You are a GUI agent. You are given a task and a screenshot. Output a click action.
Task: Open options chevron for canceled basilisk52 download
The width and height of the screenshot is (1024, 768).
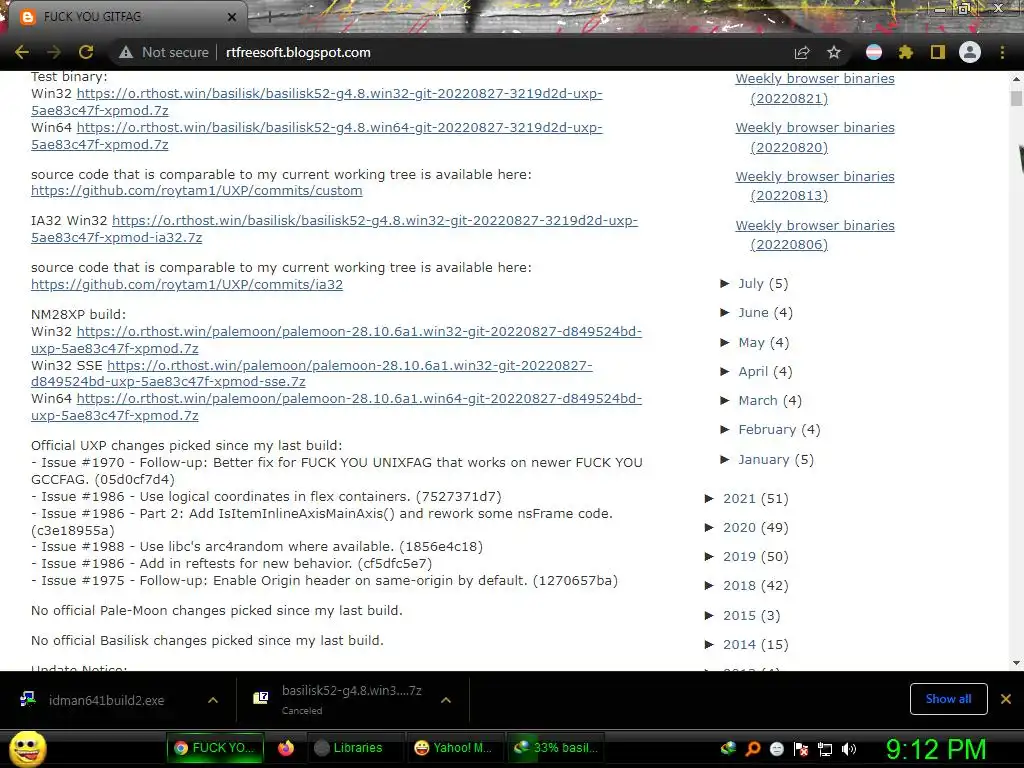pos(446,700)
